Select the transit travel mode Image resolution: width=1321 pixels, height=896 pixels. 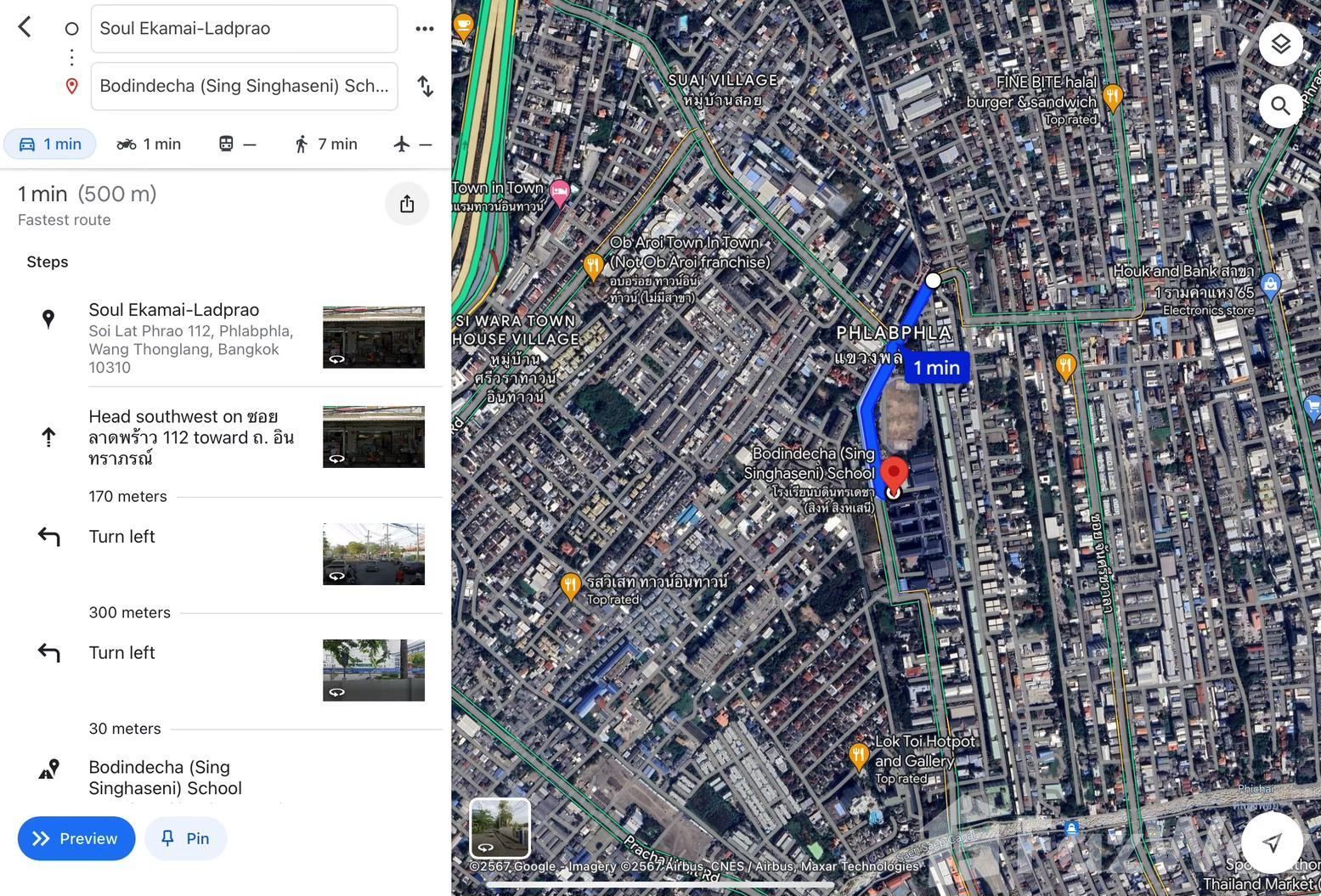click(237, 144)
